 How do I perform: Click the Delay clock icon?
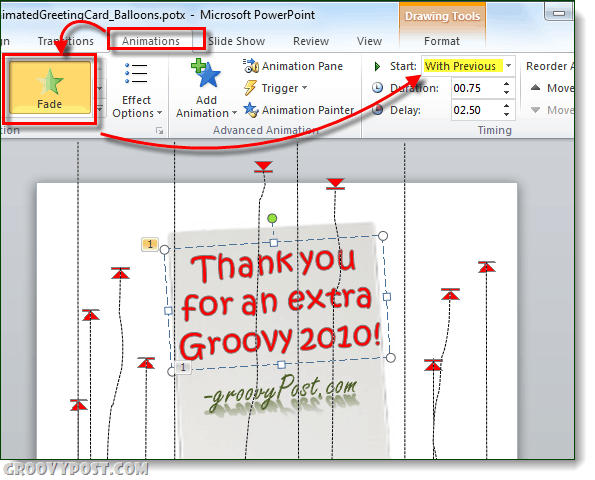tap(377, 110)
